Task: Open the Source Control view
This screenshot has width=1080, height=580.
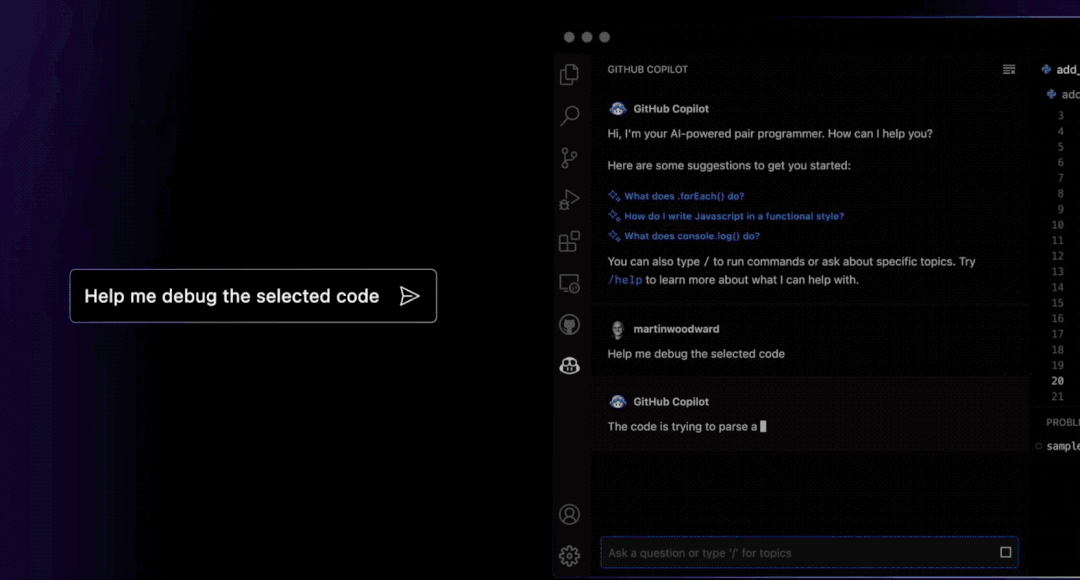Action: (x=570, y=158)
